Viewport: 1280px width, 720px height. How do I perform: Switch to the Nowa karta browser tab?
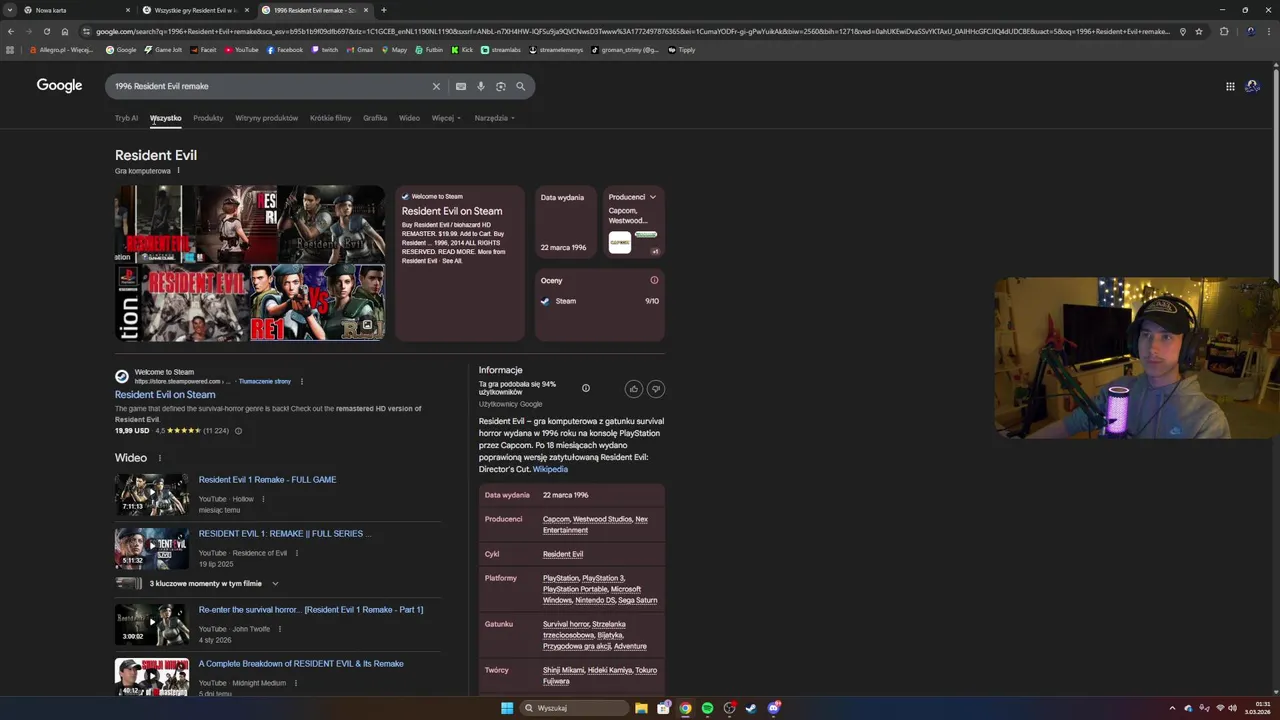tap(77, 10)
